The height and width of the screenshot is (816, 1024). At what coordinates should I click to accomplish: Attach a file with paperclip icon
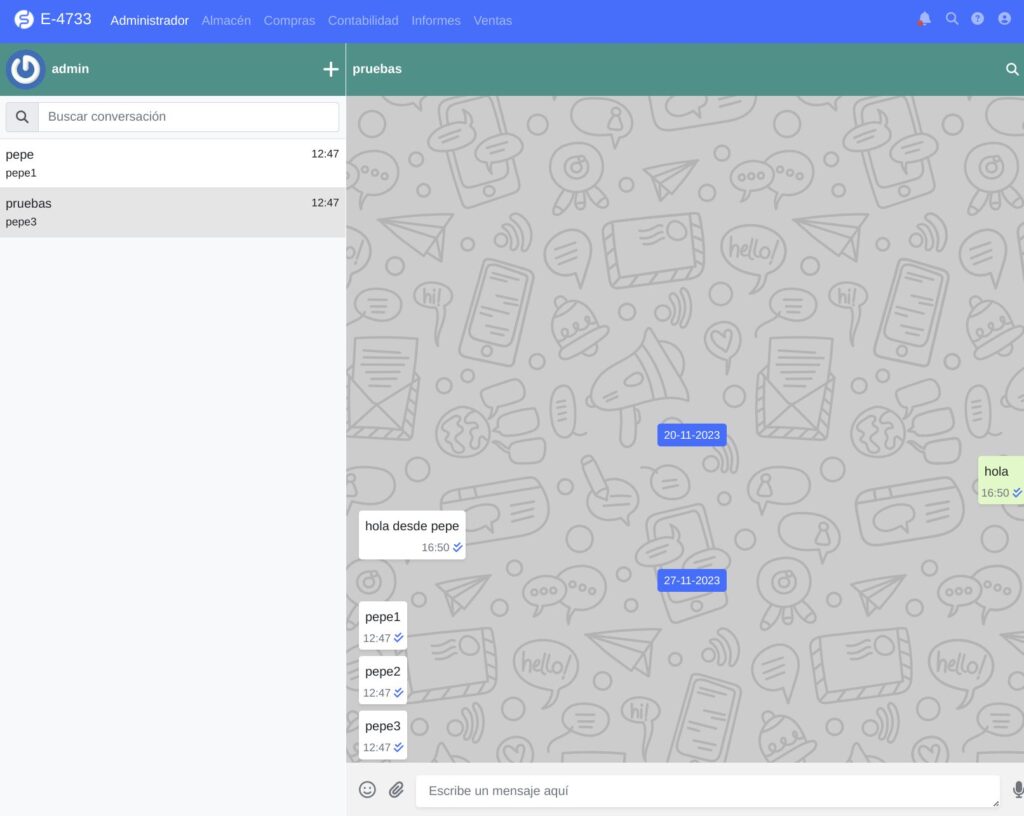click(396, 790)
